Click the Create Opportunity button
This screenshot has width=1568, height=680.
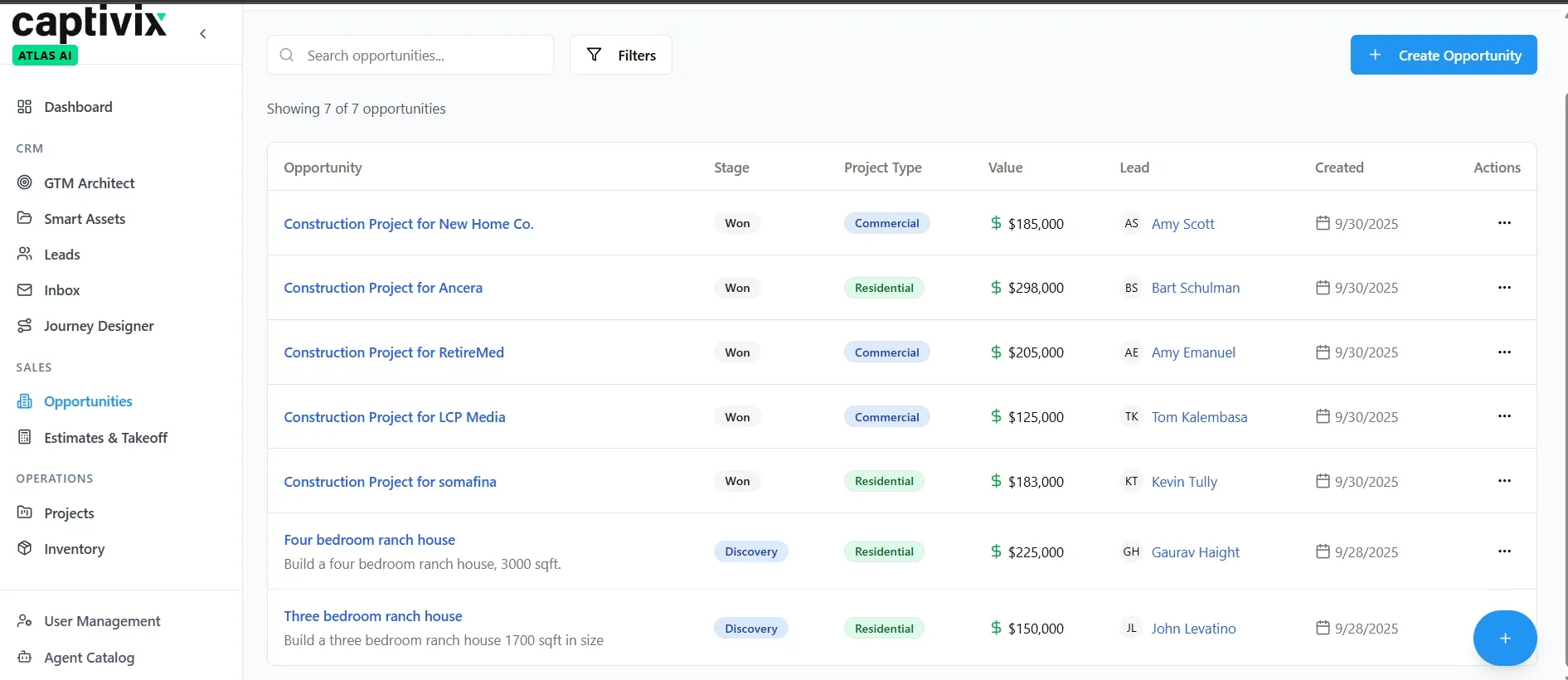click(x=1444, y=55)
